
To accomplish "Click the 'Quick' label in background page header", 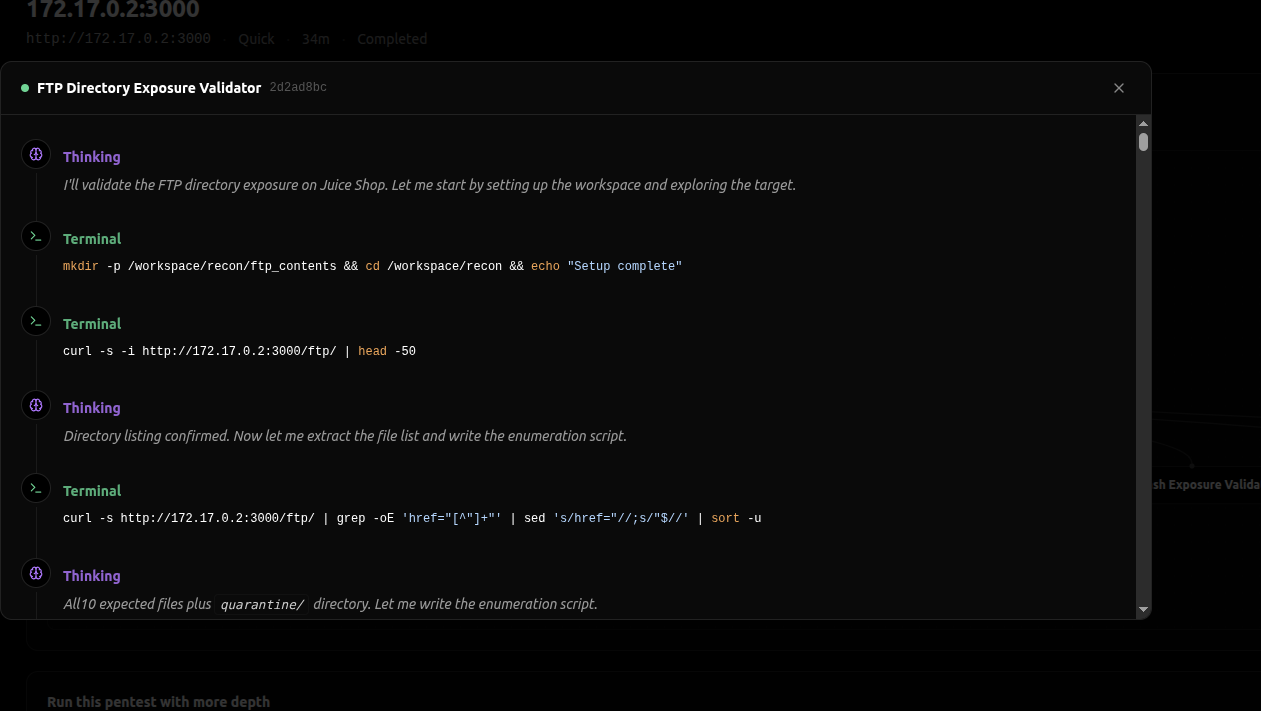I will [256, 39].
